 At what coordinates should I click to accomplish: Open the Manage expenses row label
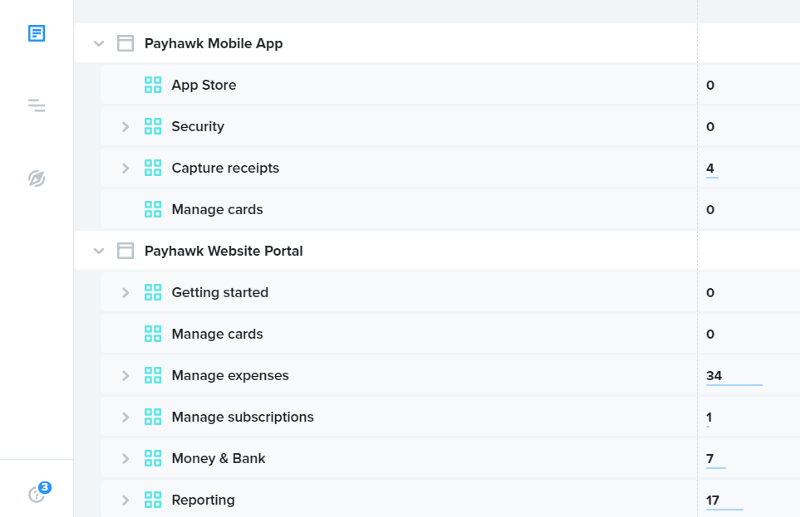tap(230, 376)
